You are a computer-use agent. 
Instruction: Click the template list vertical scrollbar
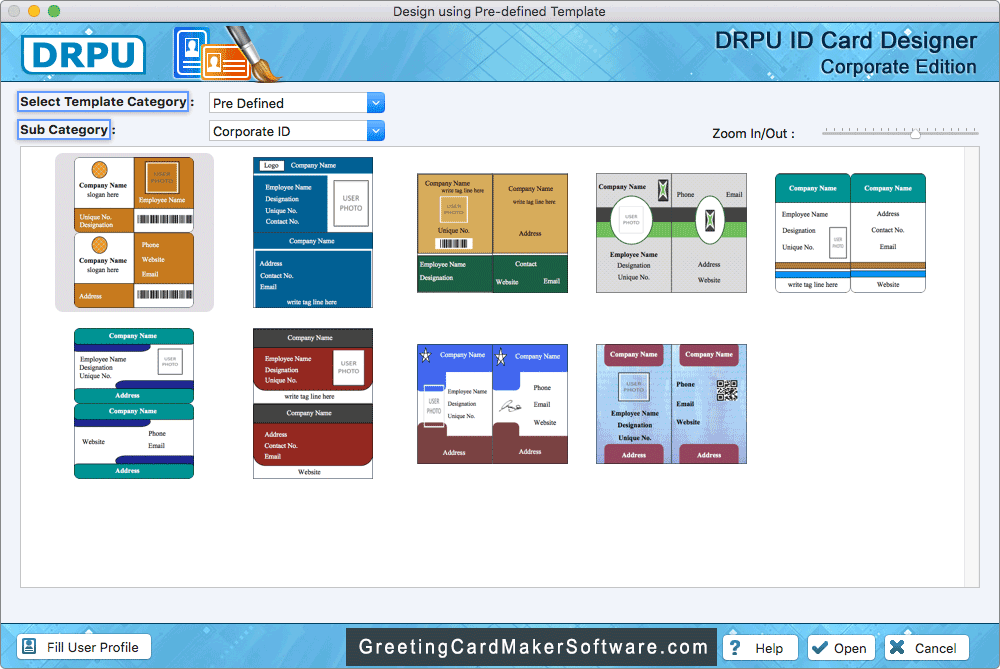[x=971, y=367]
